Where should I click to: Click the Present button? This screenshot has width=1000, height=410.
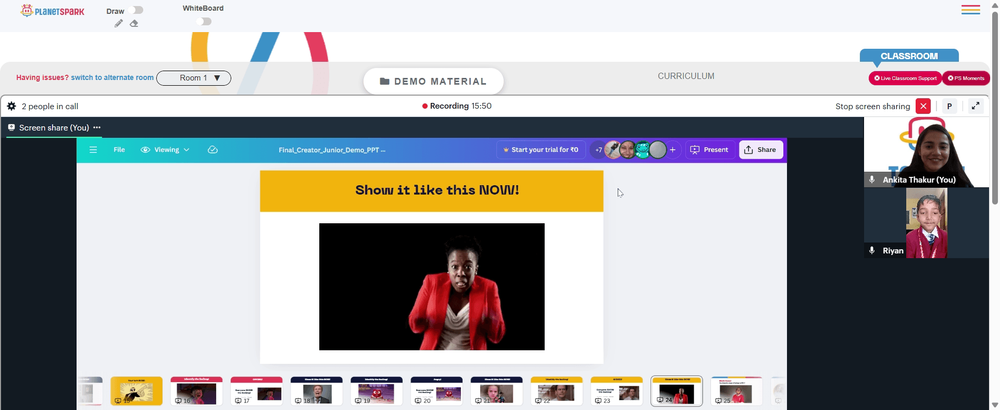tap(710, 150)
